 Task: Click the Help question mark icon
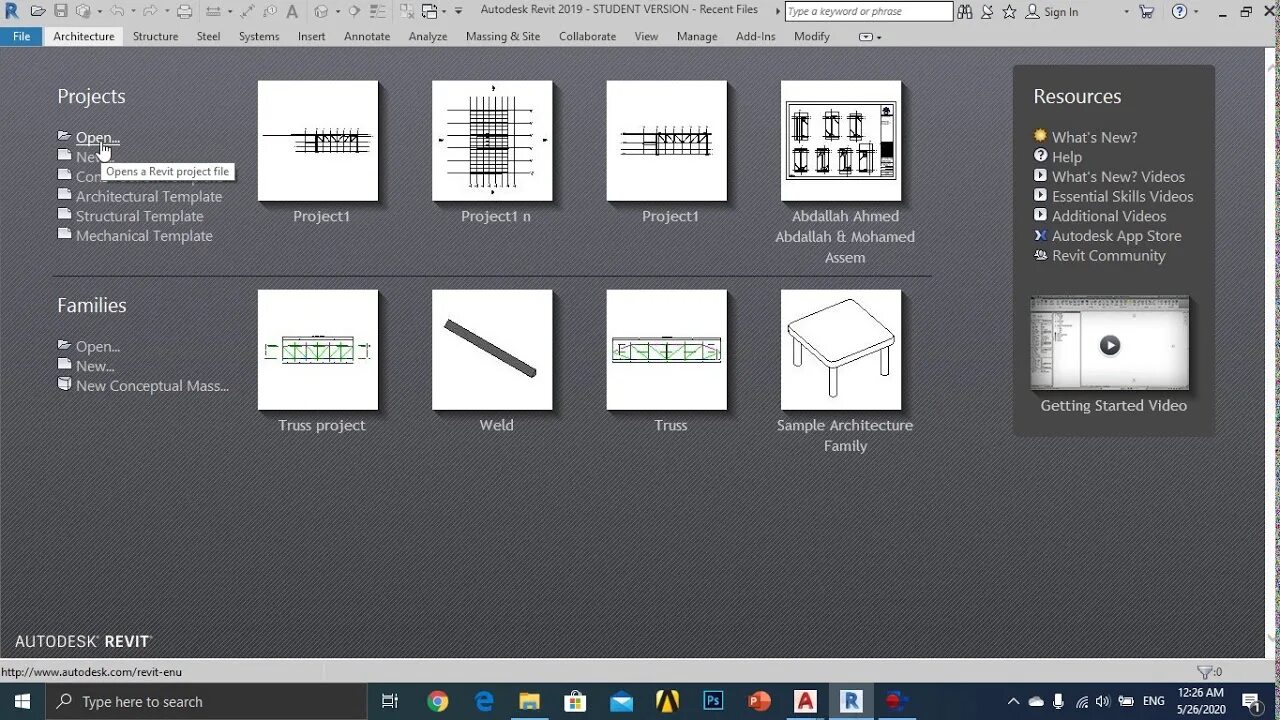click(x=1180, y=12)
